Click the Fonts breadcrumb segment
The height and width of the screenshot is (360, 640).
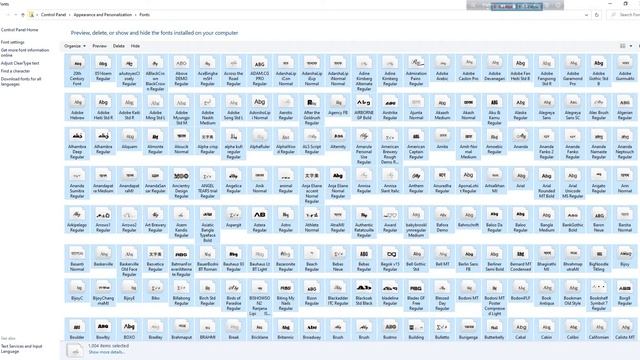coord(144,15)
